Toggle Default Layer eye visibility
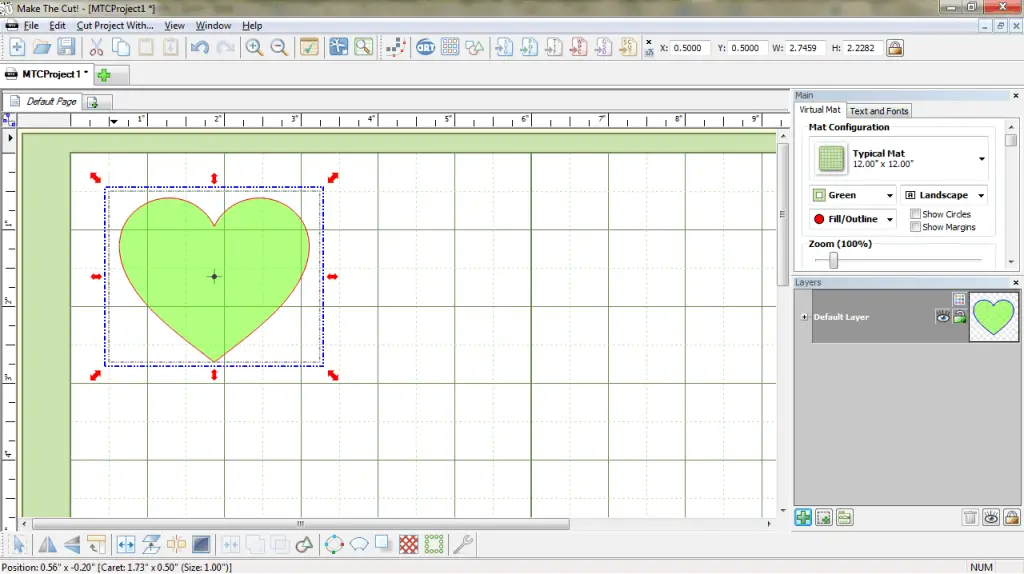Screen dimensions: 1024x574 pos(942,317)
